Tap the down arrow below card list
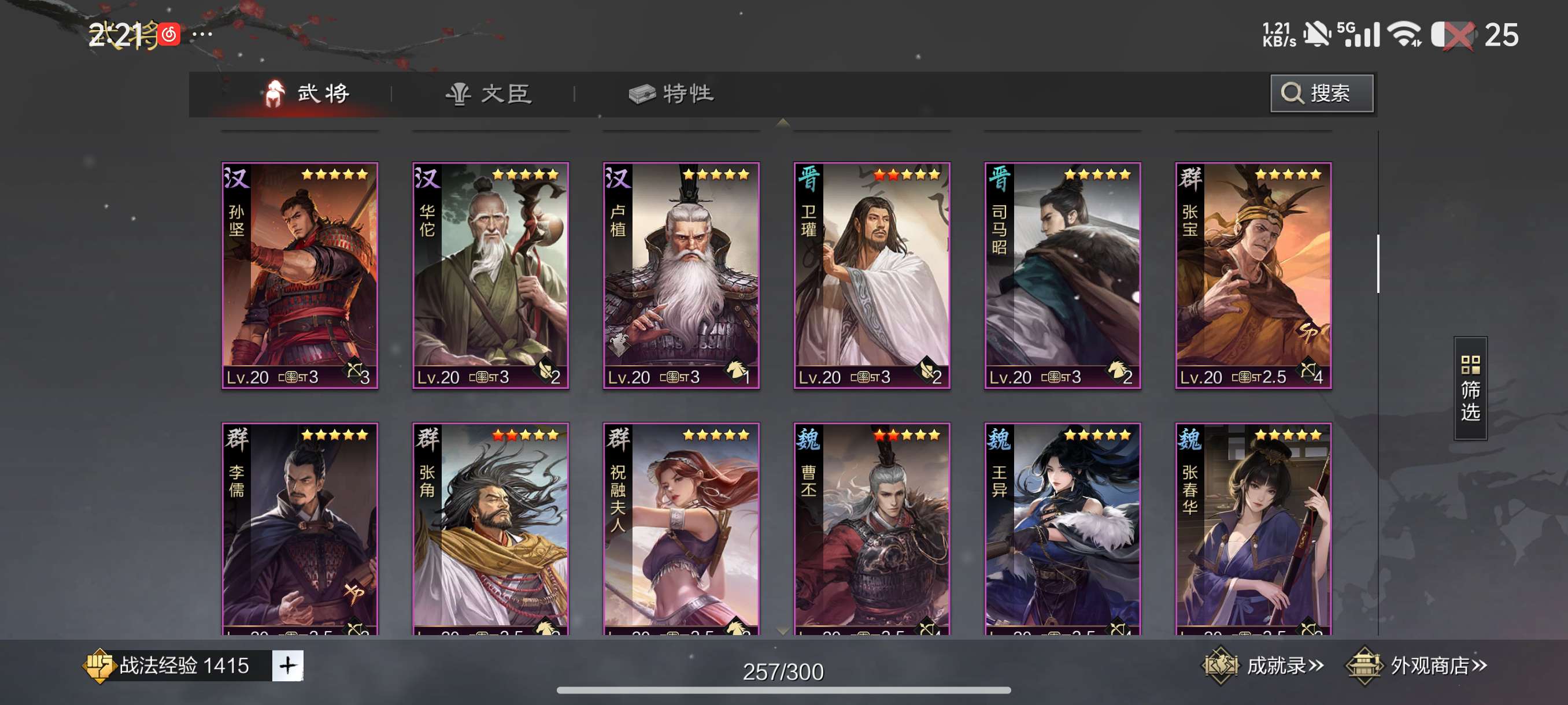This screenshot has width=1568, height=705. click(783, 632)
